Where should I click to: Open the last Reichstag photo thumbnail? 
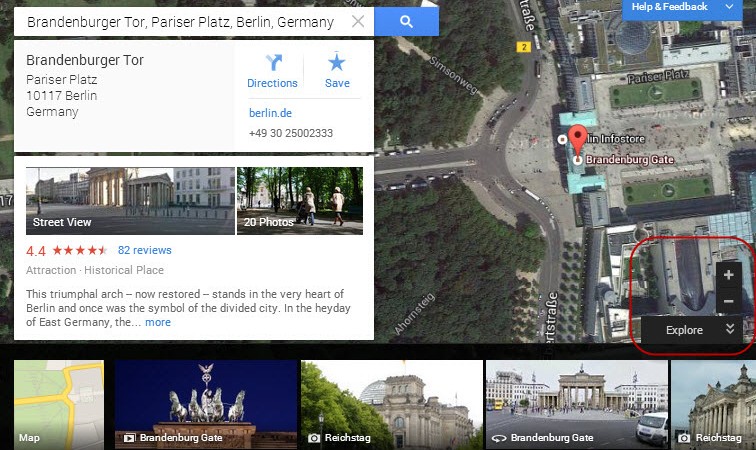point(714,405)
